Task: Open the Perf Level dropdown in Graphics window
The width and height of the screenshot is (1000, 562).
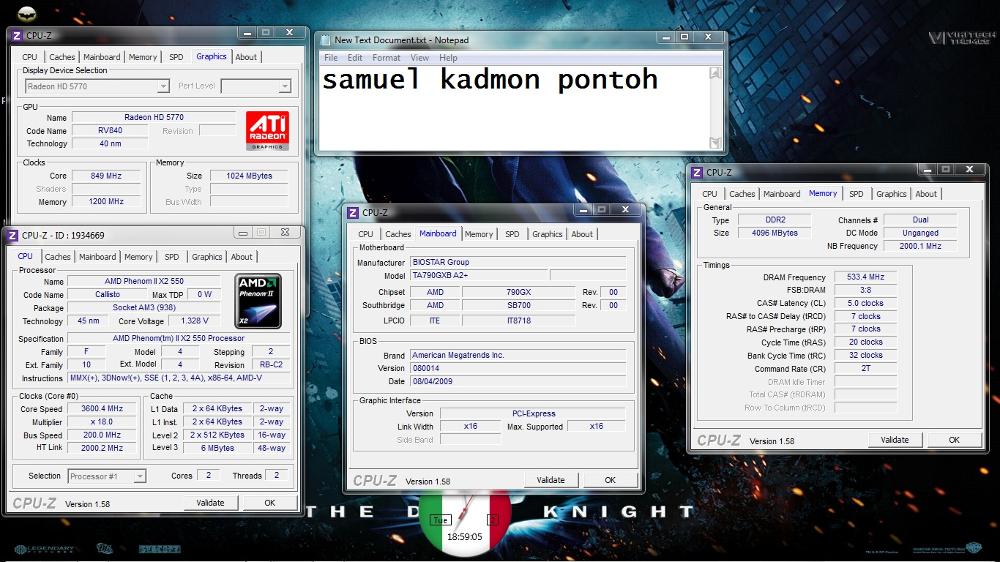Action: [256, 86]
